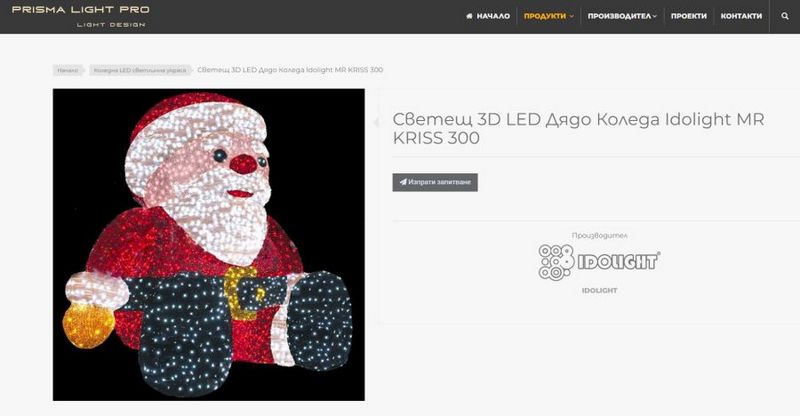
Task: Click the Изпрати запитване button
Action: (435, 182)
